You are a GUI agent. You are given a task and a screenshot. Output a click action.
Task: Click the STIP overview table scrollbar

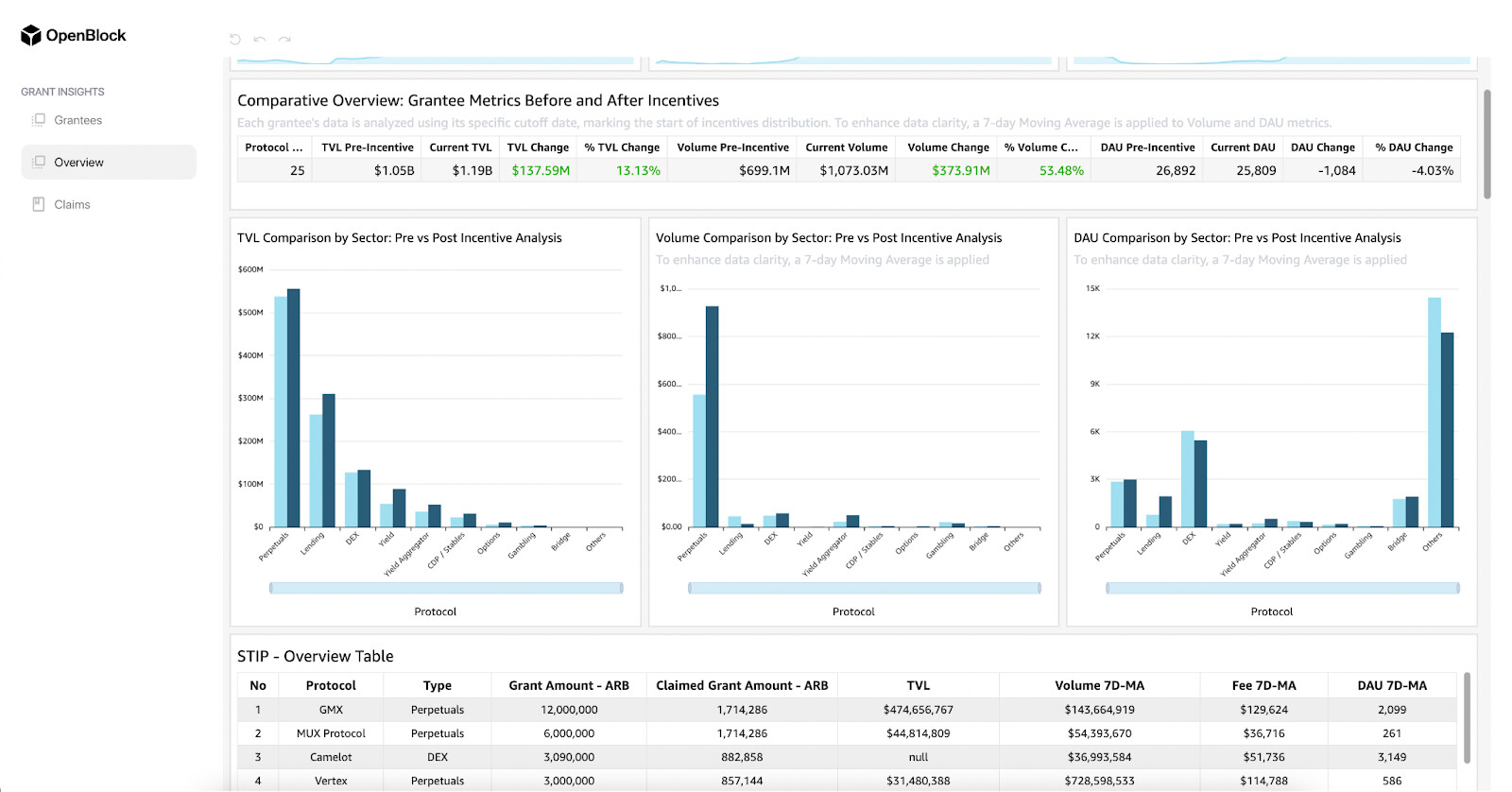point(1467,718)
